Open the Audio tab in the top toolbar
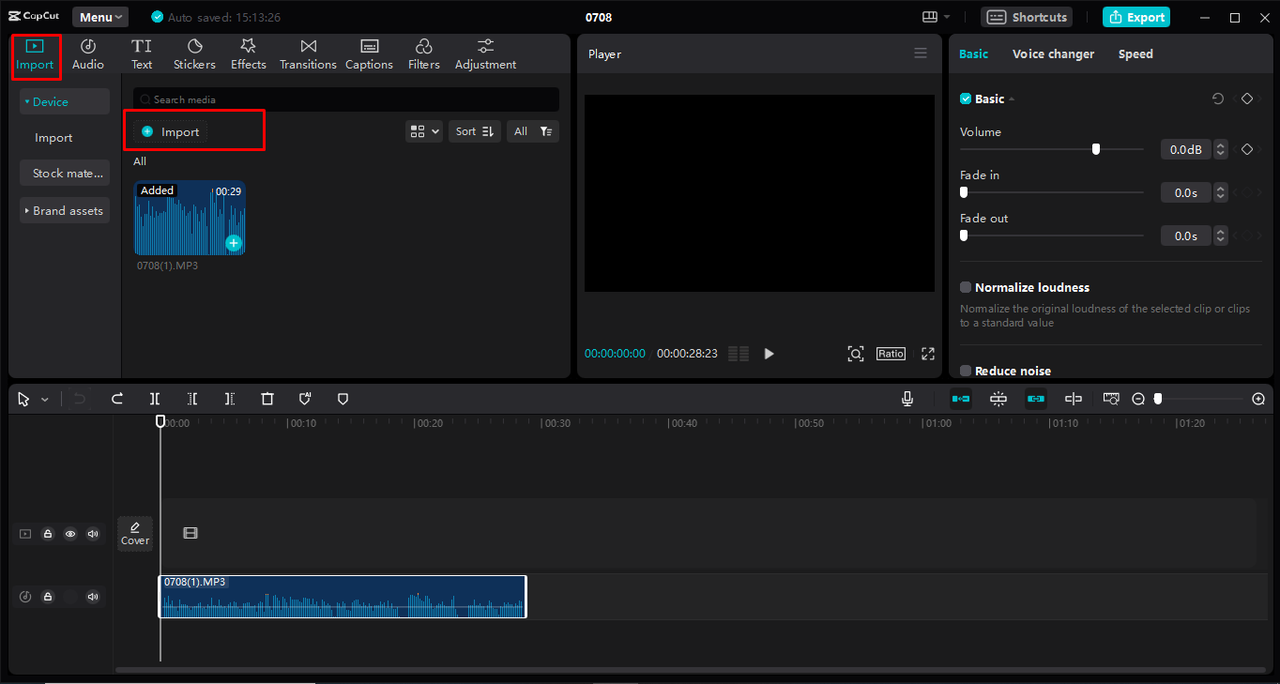The width and height of the screenshot is (1280, 684). tap(88, 55)
